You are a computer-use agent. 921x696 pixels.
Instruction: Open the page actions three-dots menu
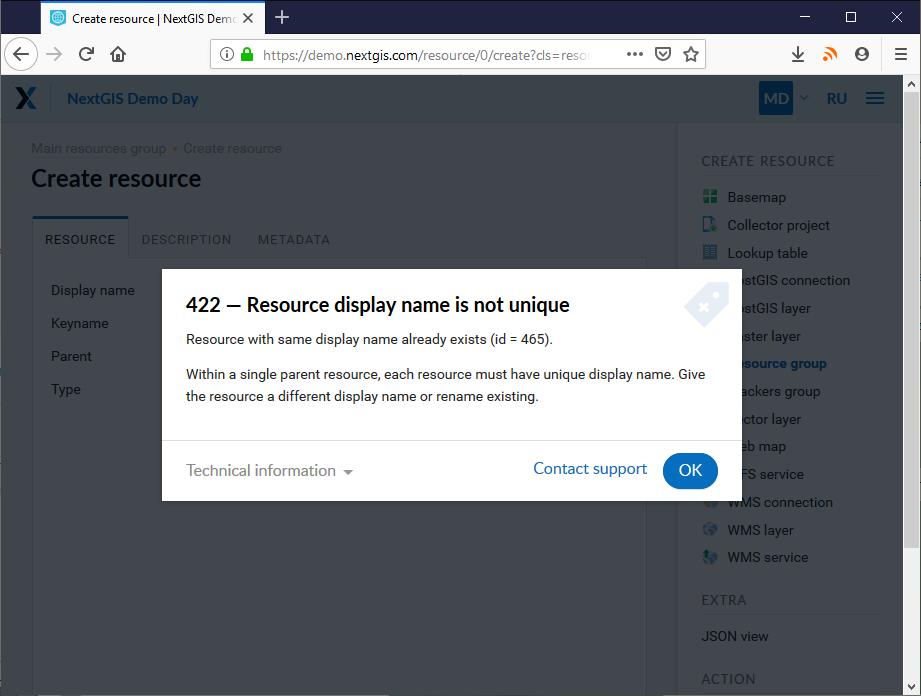point(635,54)
